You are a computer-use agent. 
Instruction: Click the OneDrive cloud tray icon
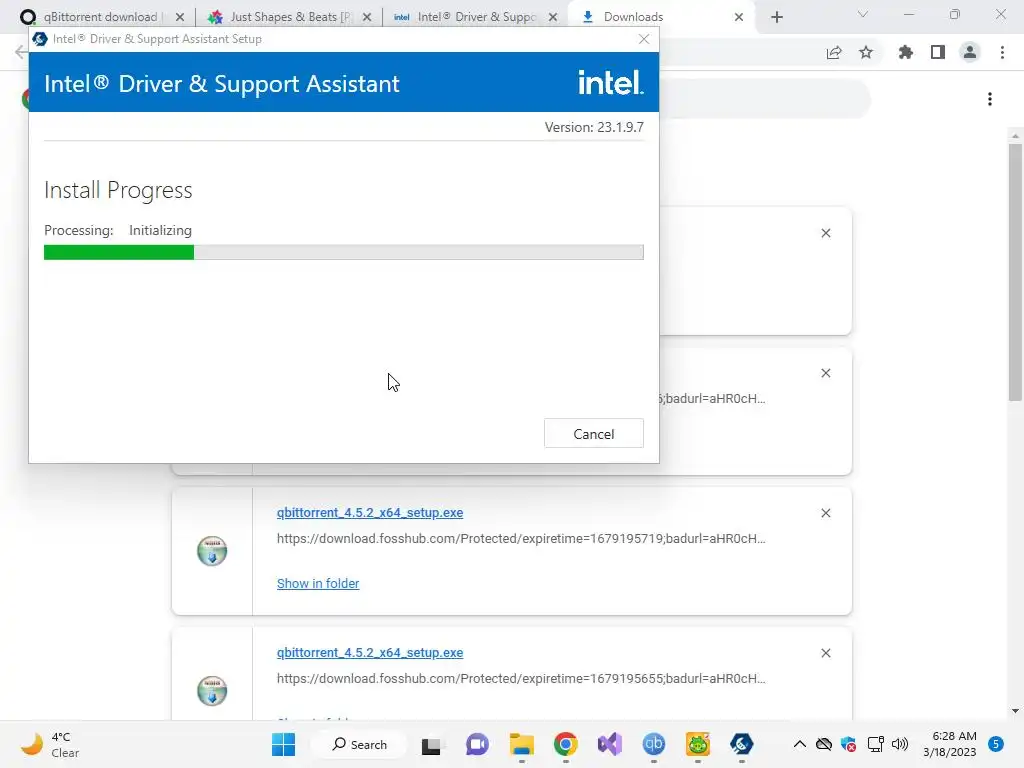point(824,744)
